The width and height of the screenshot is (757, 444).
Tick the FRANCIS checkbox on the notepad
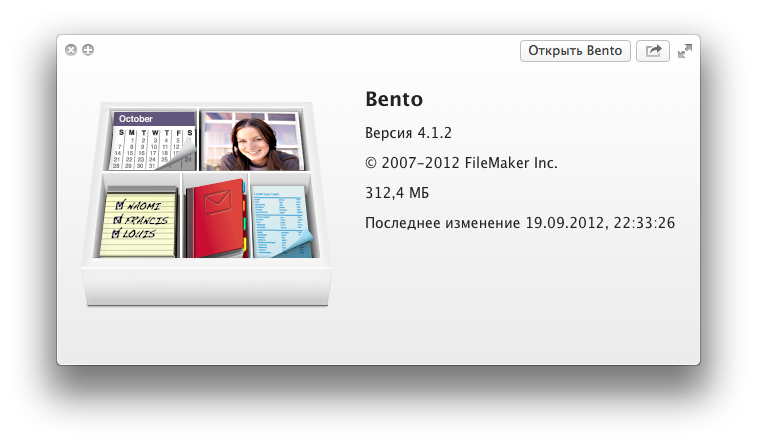coord(118,219)
